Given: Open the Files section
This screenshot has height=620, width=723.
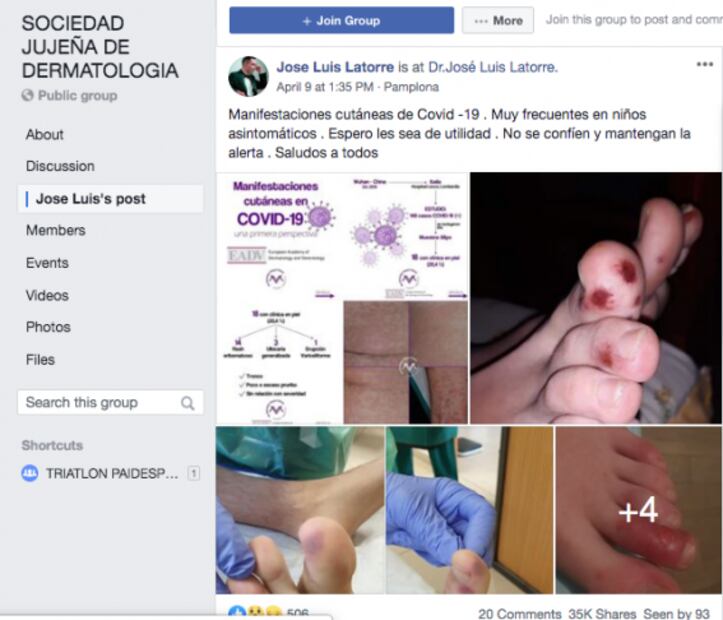Looking at the screenshot, I should point(40,360).
